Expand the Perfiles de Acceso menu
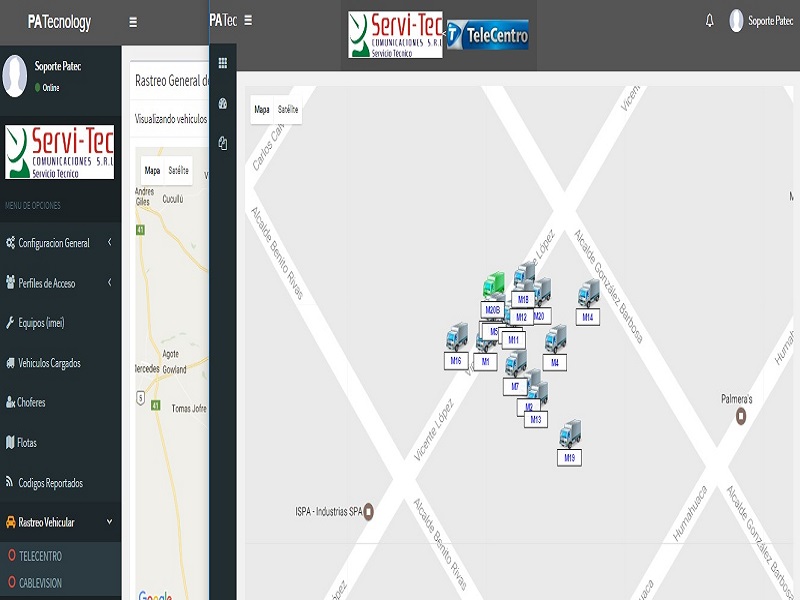The image size is (800, 600). tap(60, 283)
